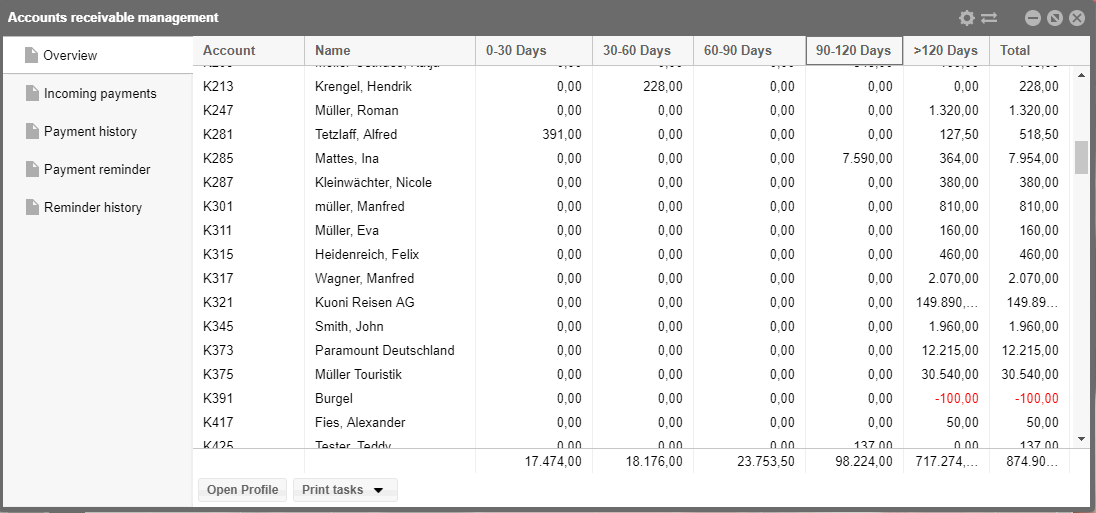Sort by the 0-30 Days column header
This screenshot has width=1096, height=513.
pos(534,50)
